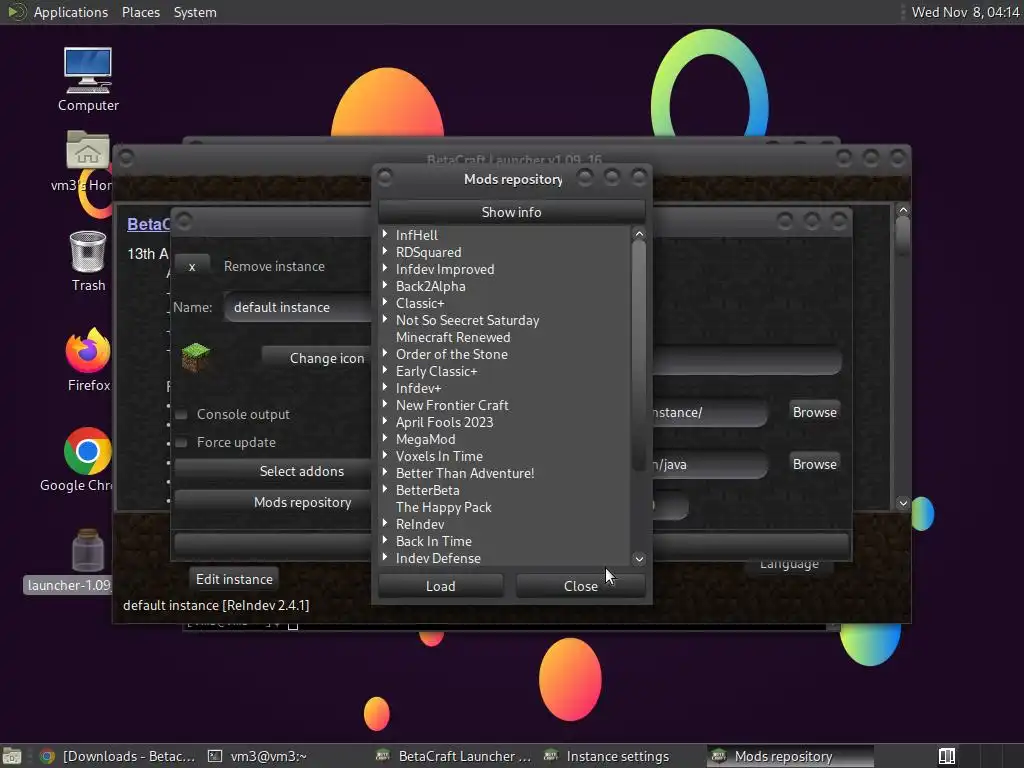Toggle the Force update checkbox
The image size is (1024, 768).
182,443
